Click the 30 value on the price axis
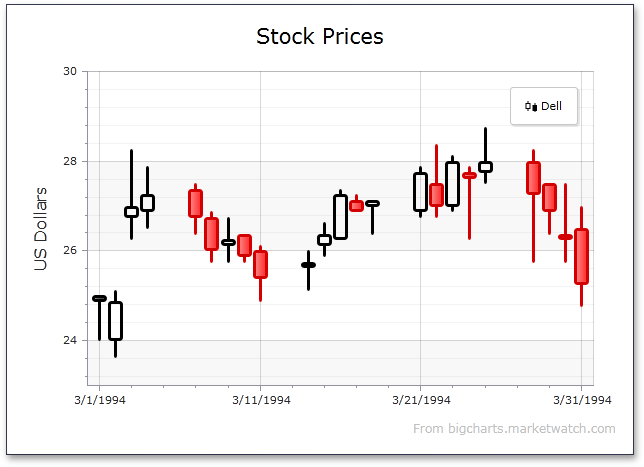This screenshot has width=644, height=467. point(70,72)
